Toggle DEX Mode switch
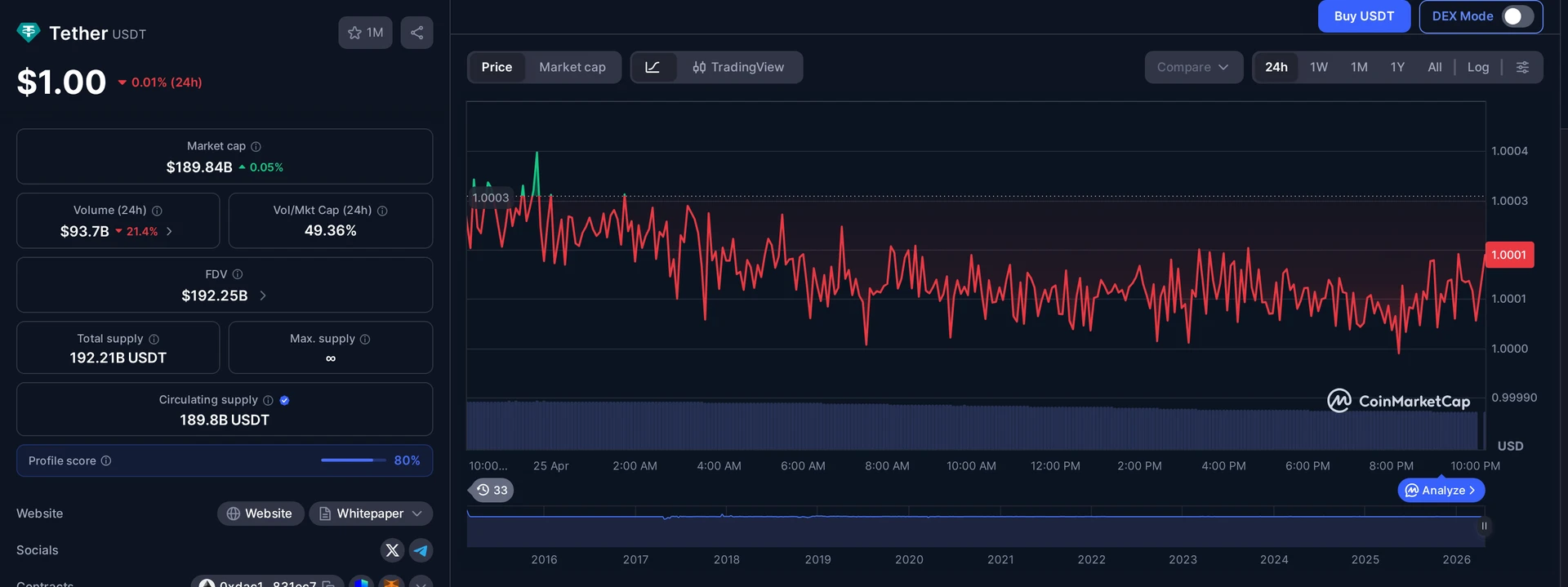 pos(1517,16)
